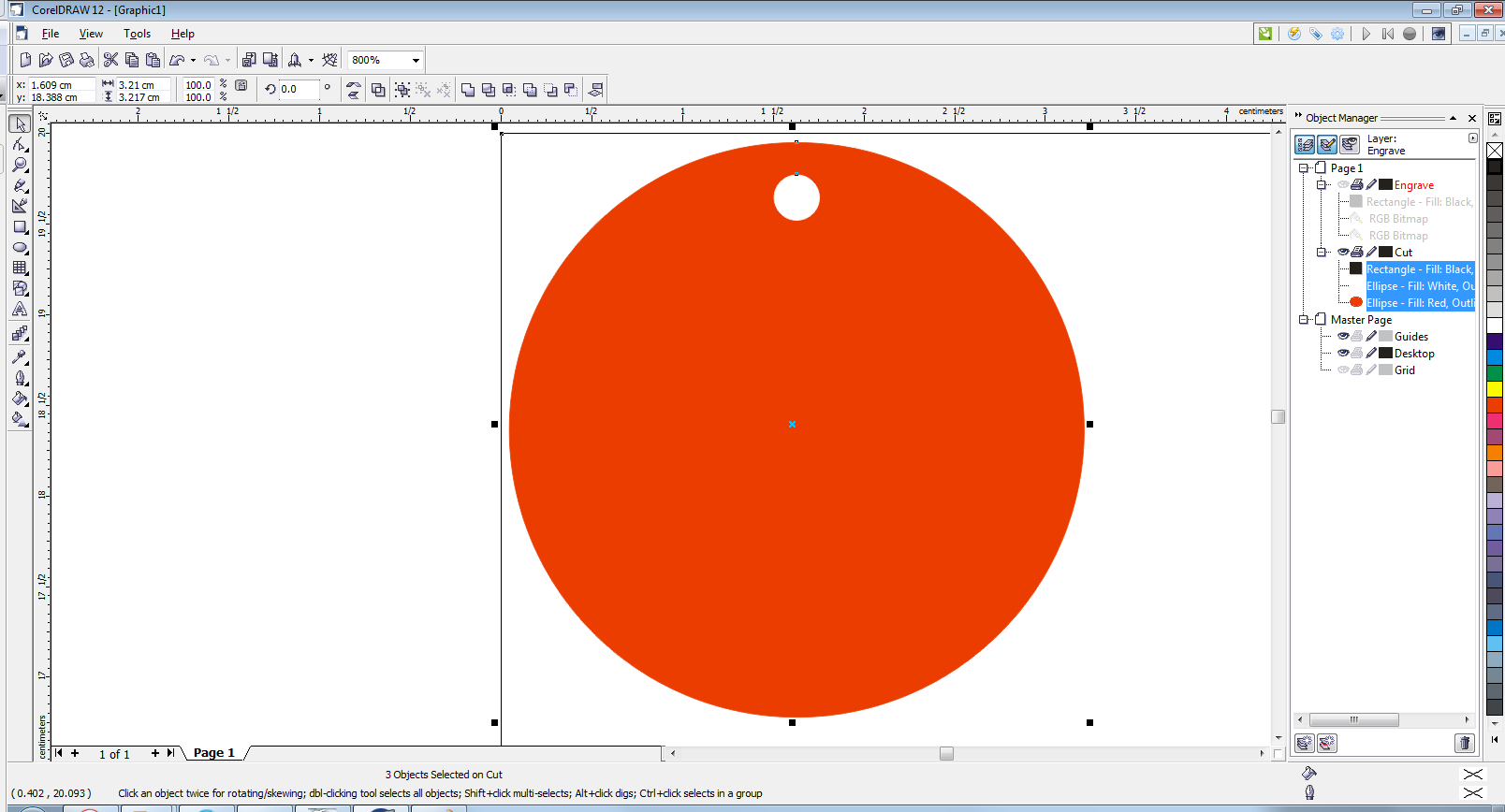The width and height of the screenshot is (1505, 812).
Task: Click the Group objects icon
Action: 402,90
